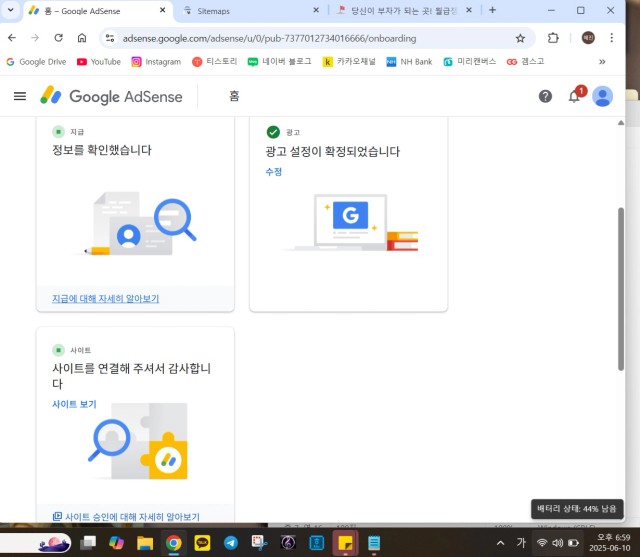Click the address bar URL
The image size is (640, 557).
pyautogui.click(x=269, y=38)
